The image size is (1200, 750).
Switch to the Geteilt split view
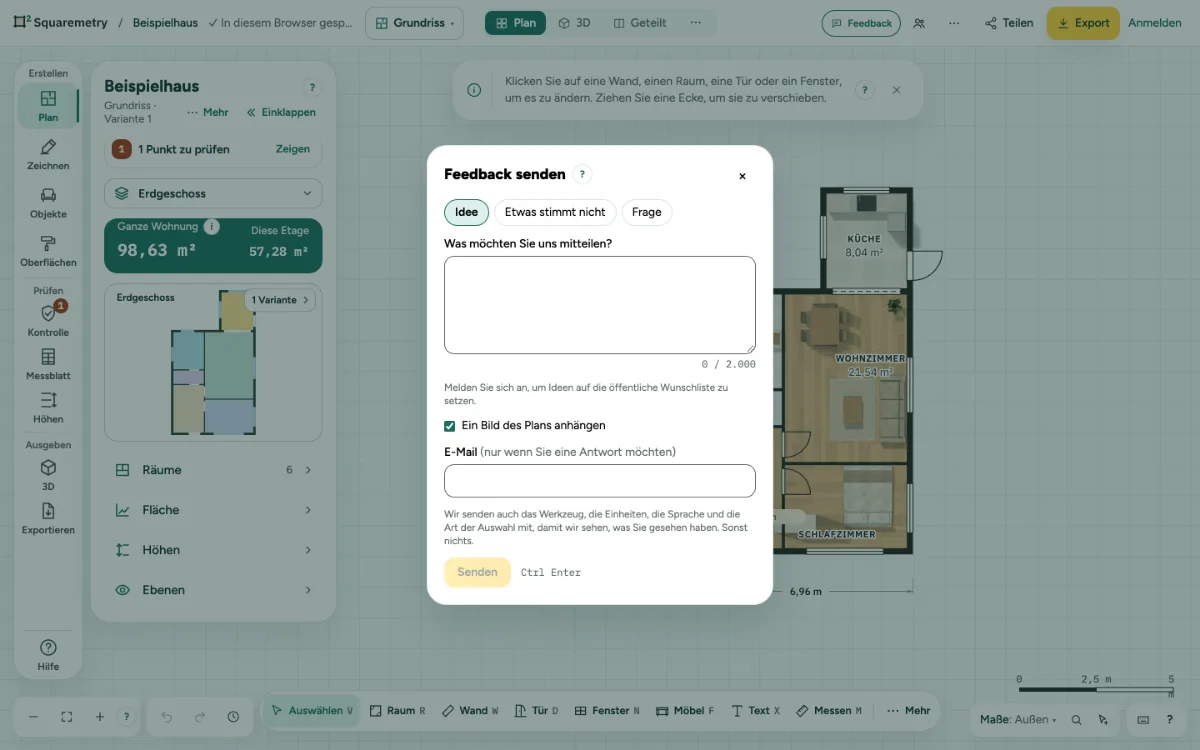pos(640,23)
